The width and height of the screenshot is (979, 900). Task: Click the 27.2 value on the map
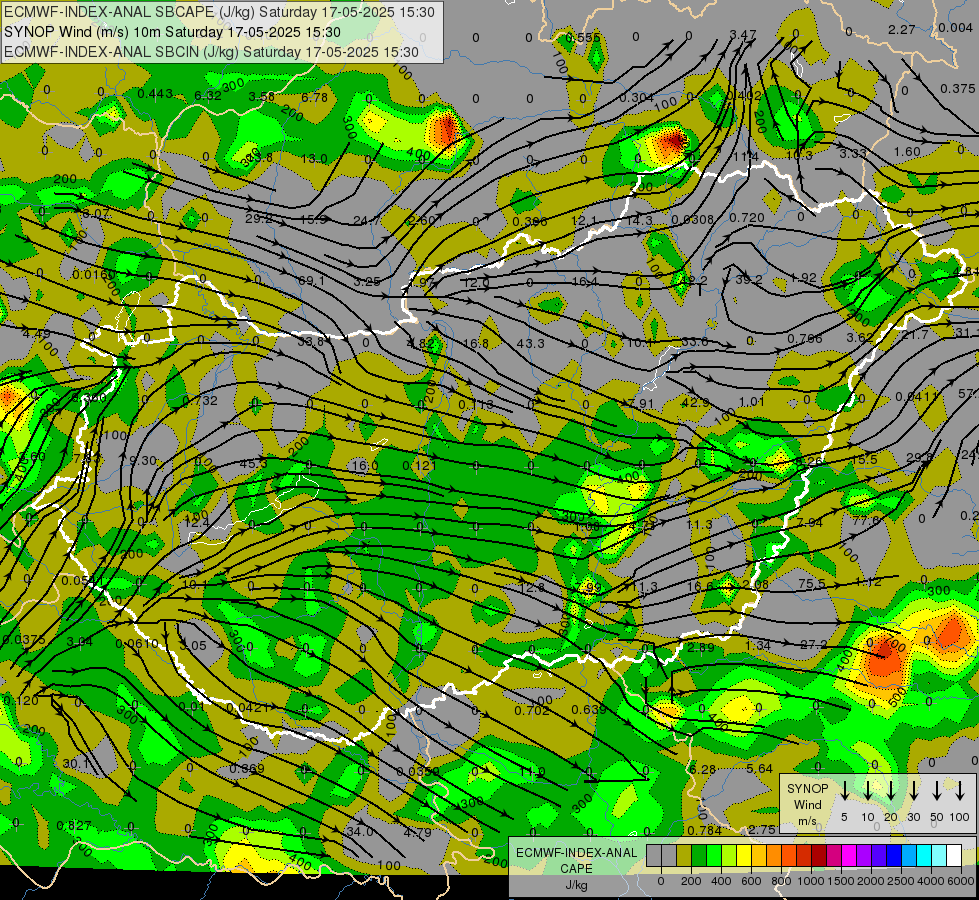[814, 645]
